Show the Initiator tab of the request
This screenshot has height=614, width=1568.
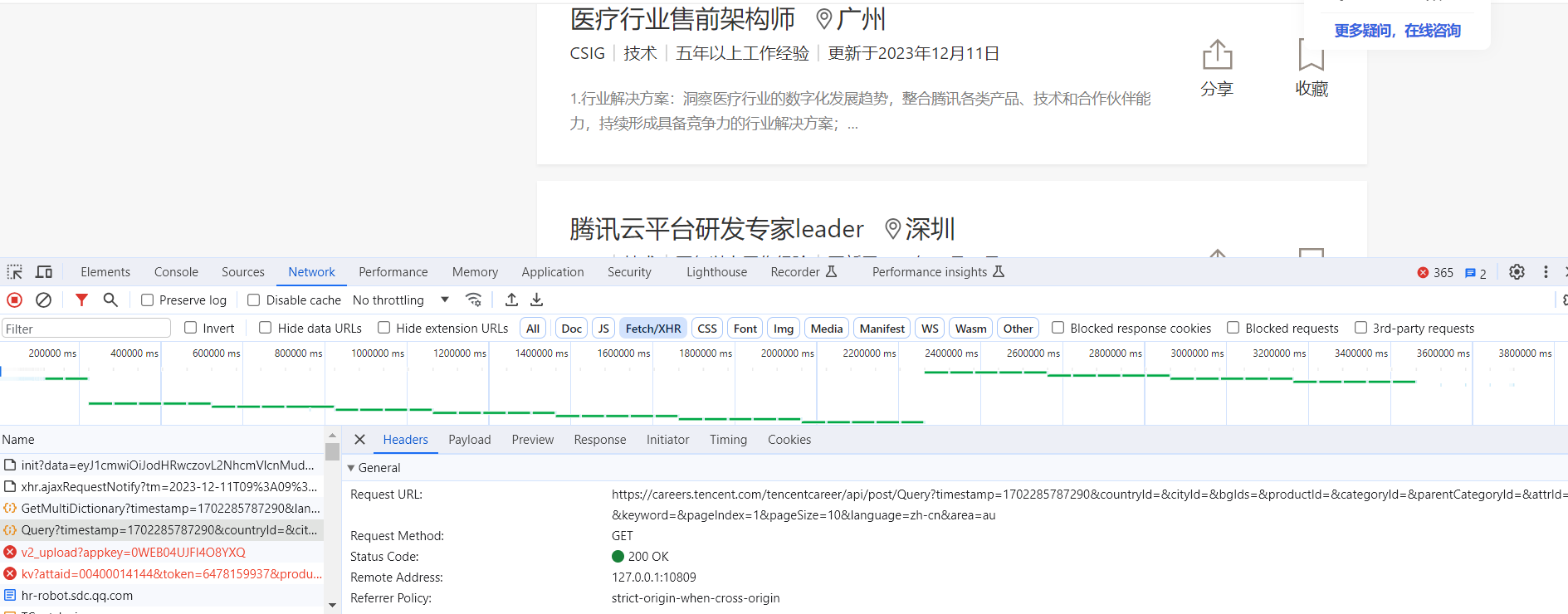click(x=668, y=440)
